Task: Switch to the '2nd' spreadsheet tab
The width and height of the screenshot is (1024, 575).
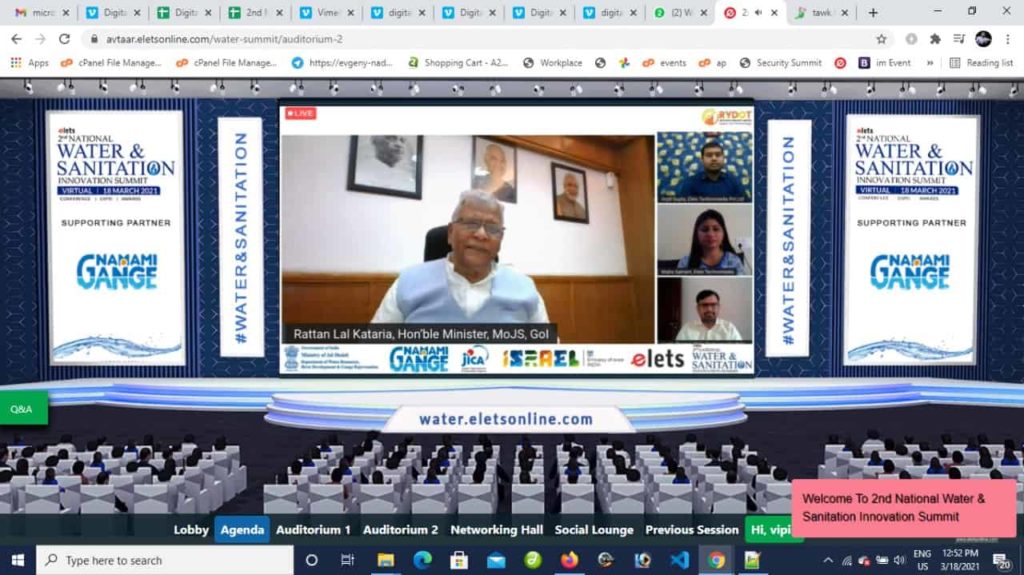Action: click(254, 12)
